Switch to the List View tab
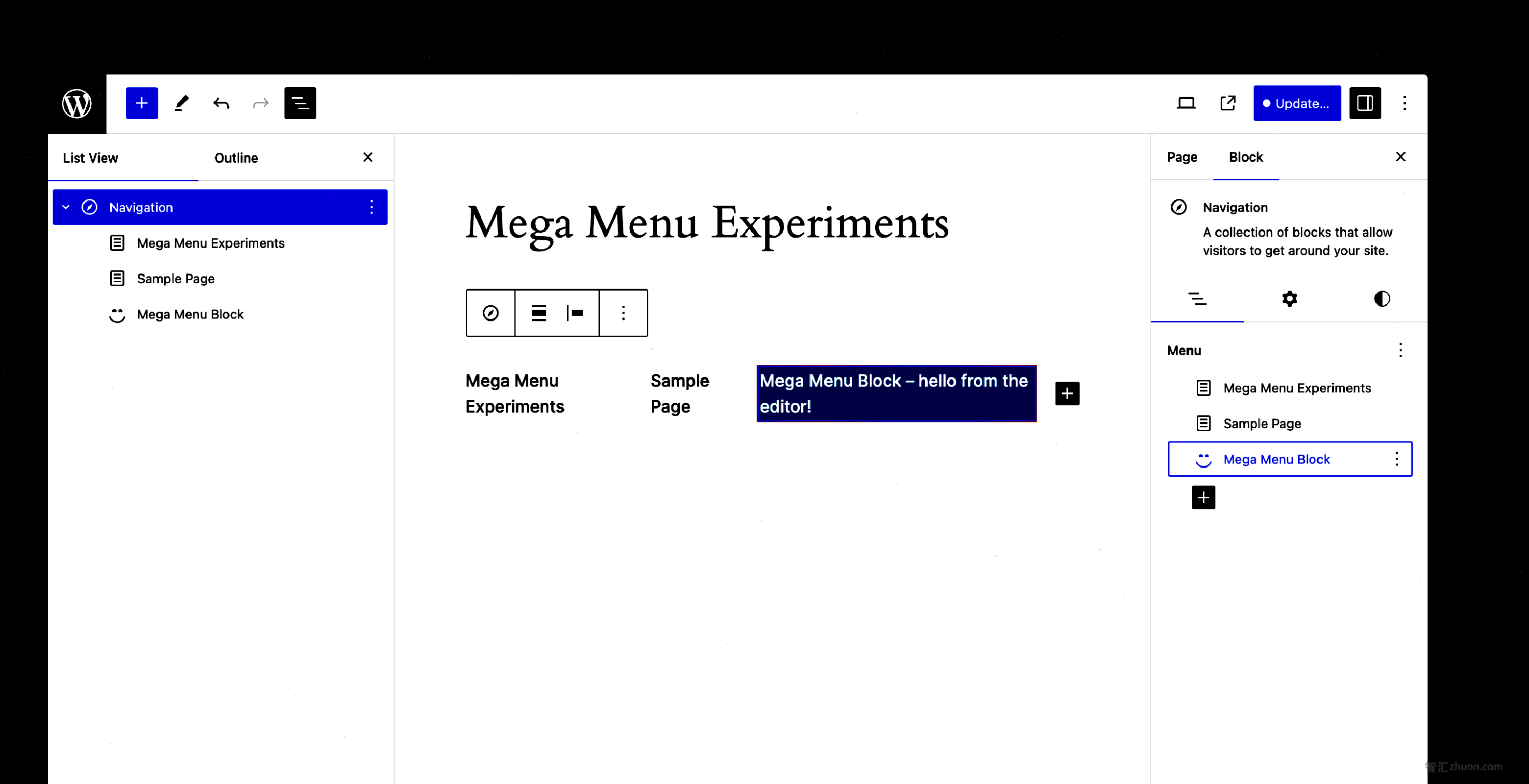The height and width of the screenshot is (784, 1529). point(90,157)
